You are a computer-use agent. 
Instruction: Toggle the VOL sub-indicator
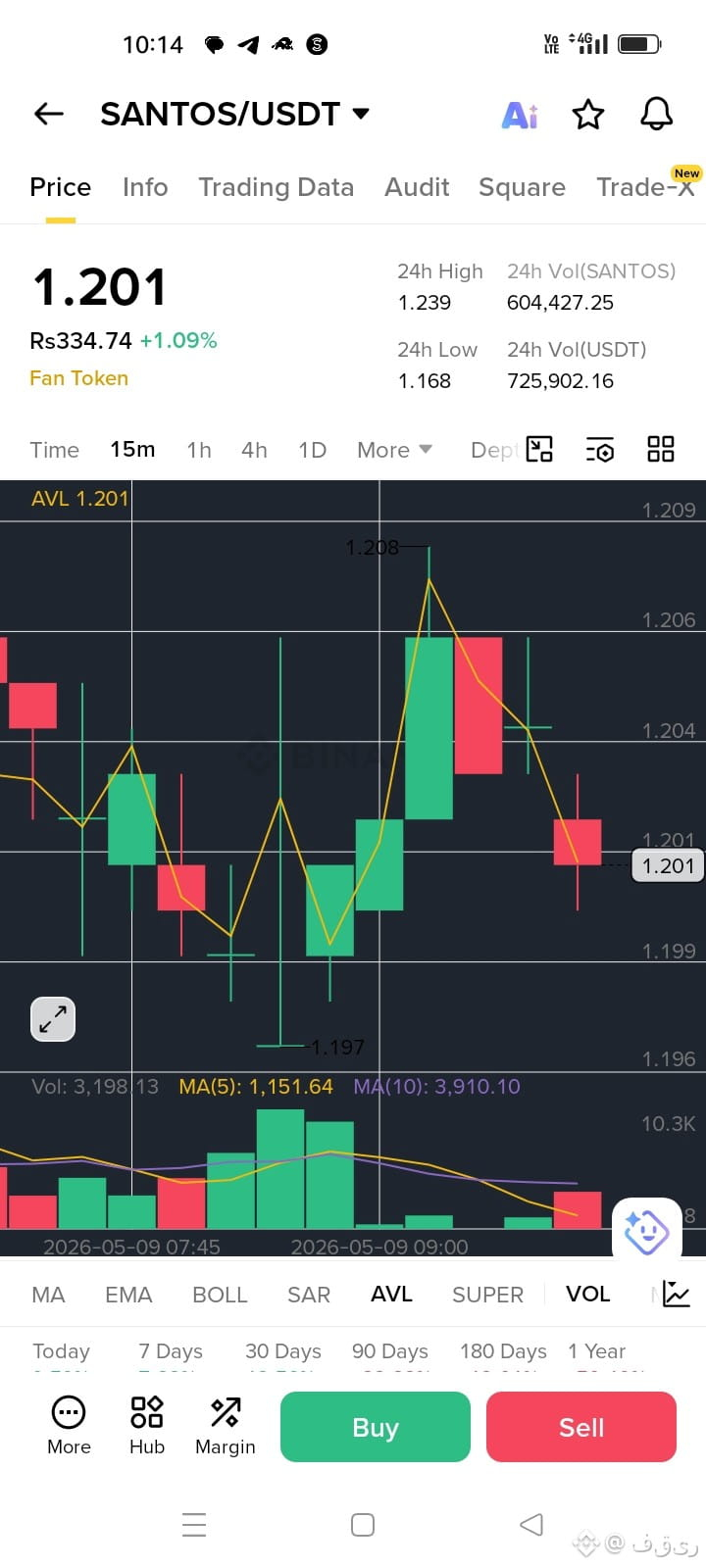587,1294
